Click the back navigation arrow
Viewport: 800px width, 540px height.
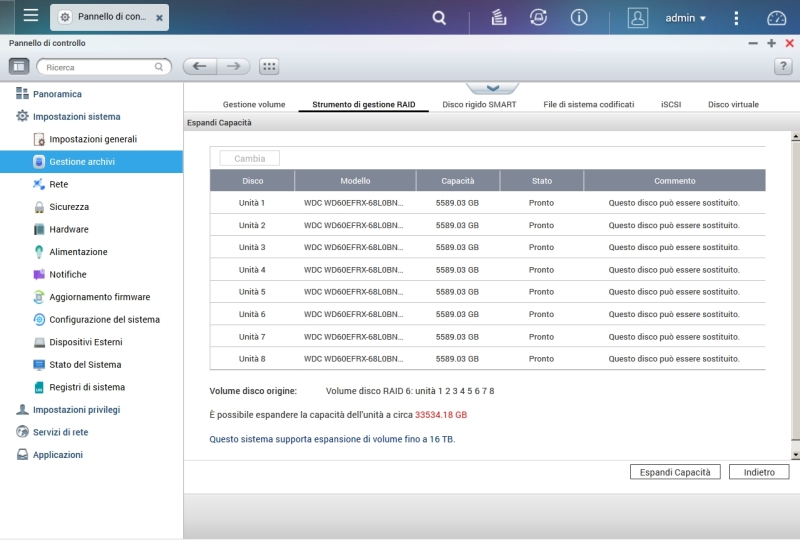click(x=199, y=66)
